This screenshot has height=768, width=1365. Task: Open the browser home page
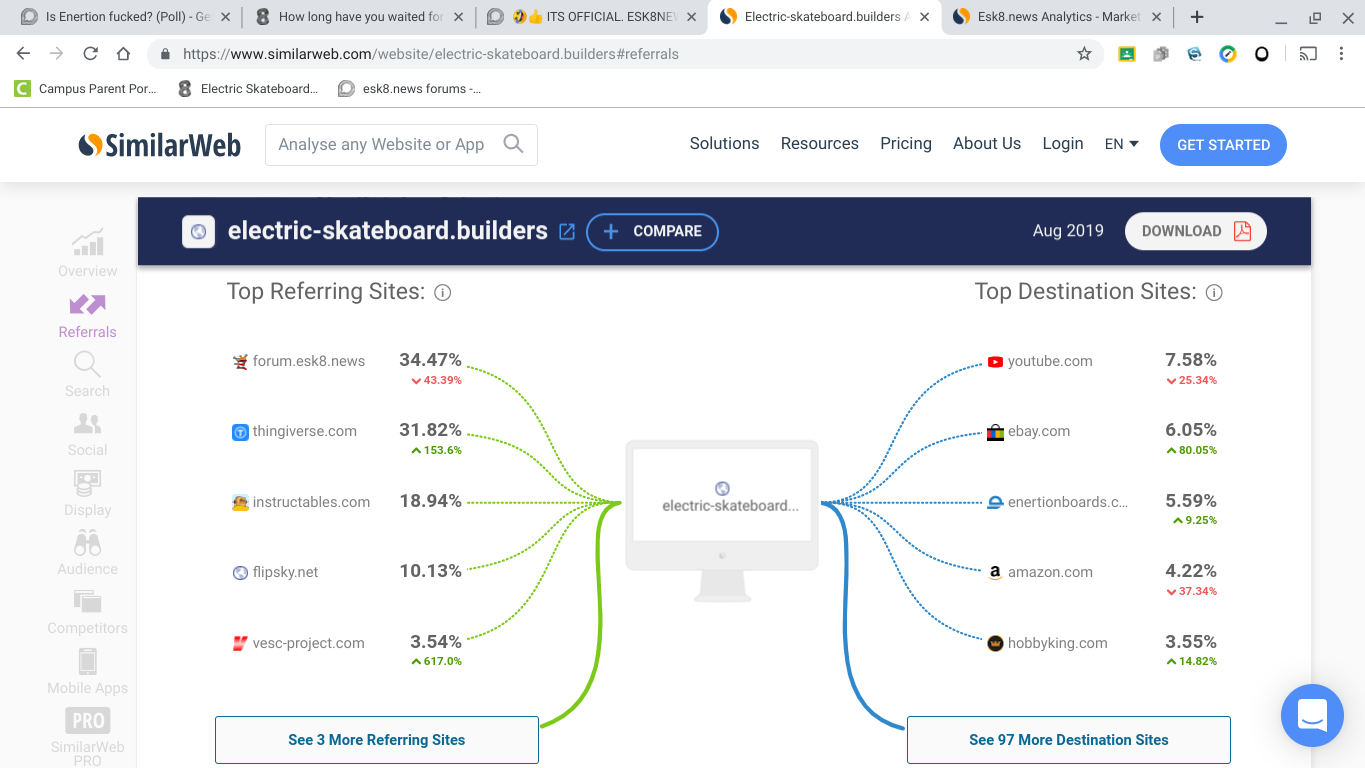[x=123, y=54]
